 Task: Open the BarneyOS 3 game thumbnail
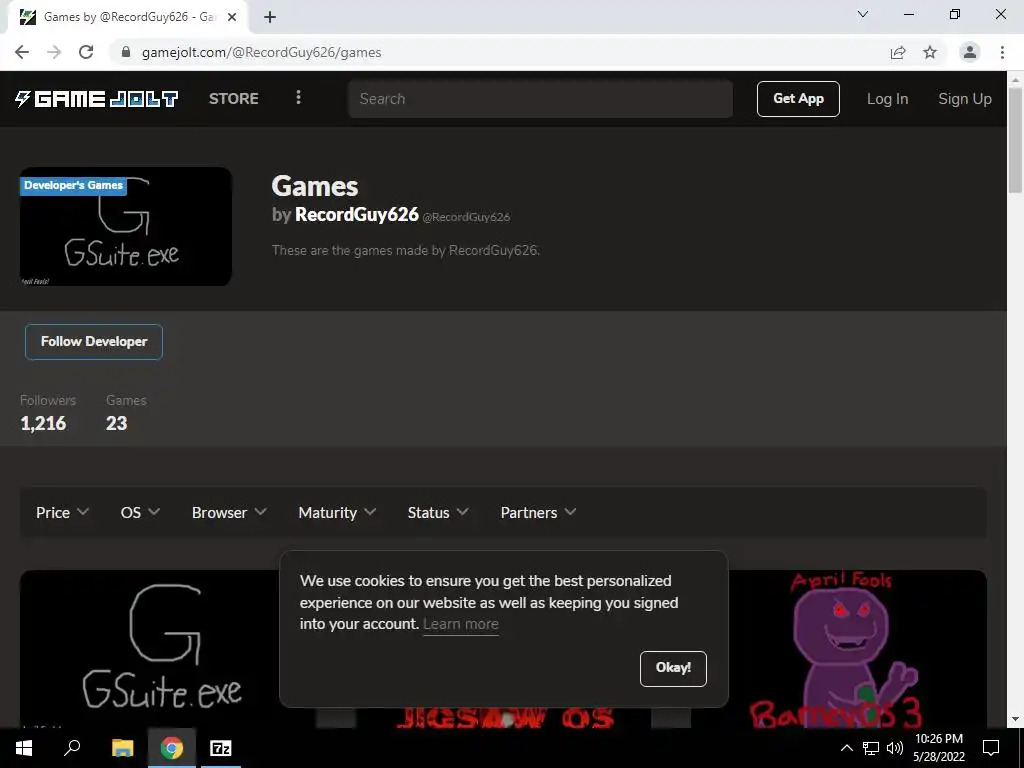coord(841,649)
